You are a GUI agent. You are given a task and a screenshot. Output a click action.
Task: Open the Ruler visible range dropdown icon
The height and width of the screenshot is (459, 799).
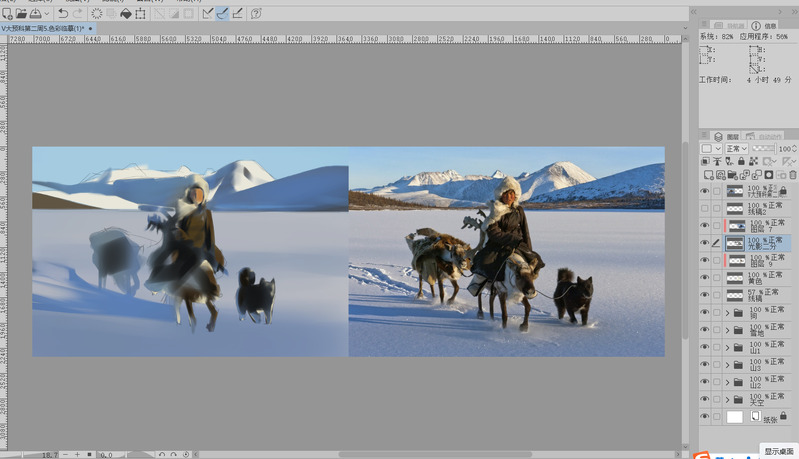(x=788, y=161)
